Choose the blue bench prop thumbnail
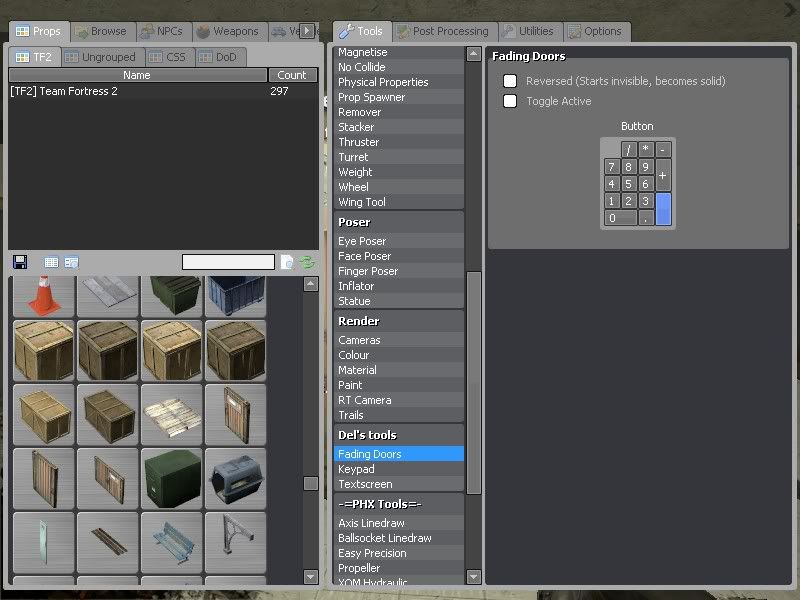 pyautogui.click(x=172, y=543)
